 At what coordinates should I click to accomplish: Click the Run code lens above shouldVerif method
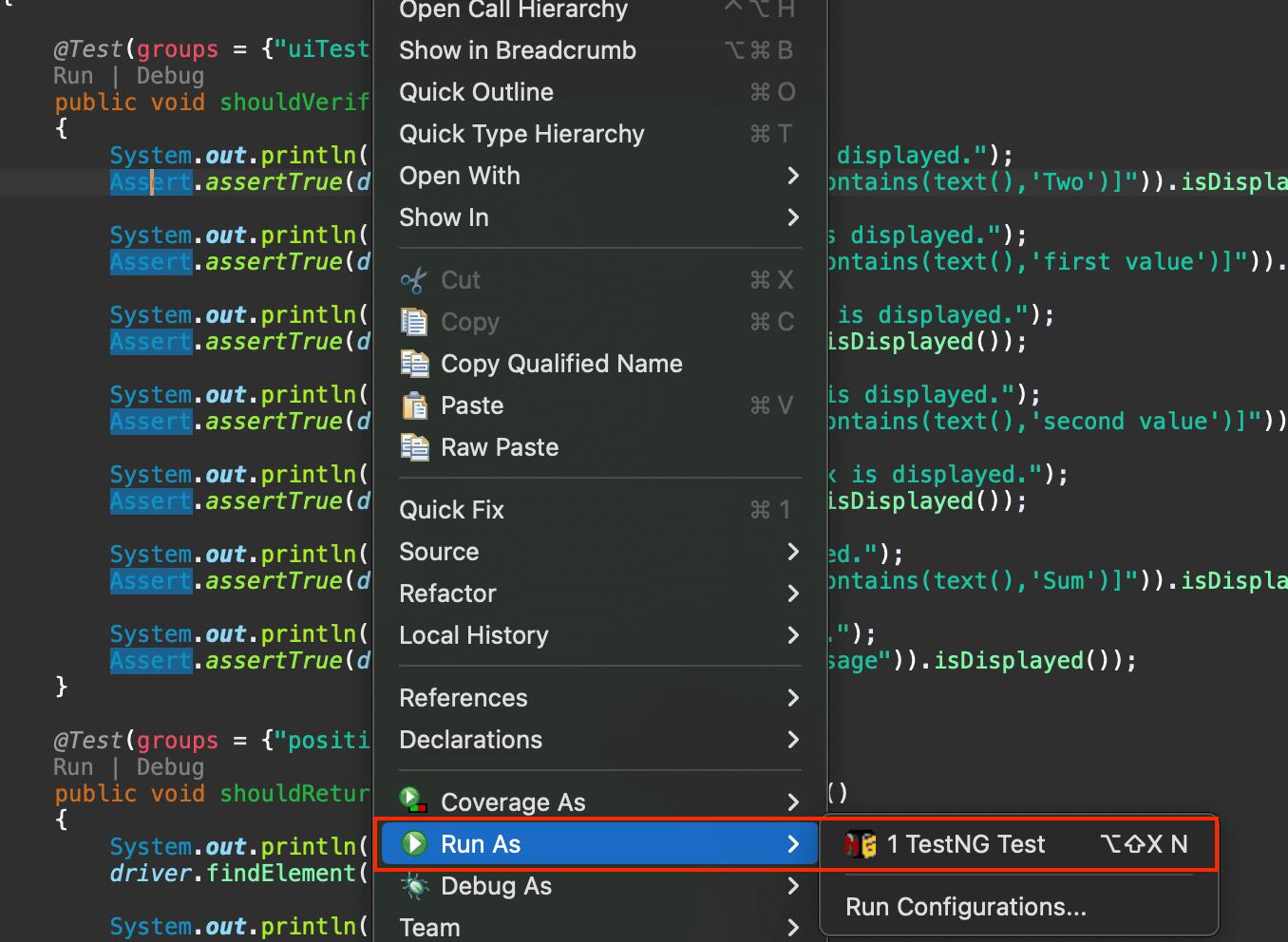tap(73, 75)
